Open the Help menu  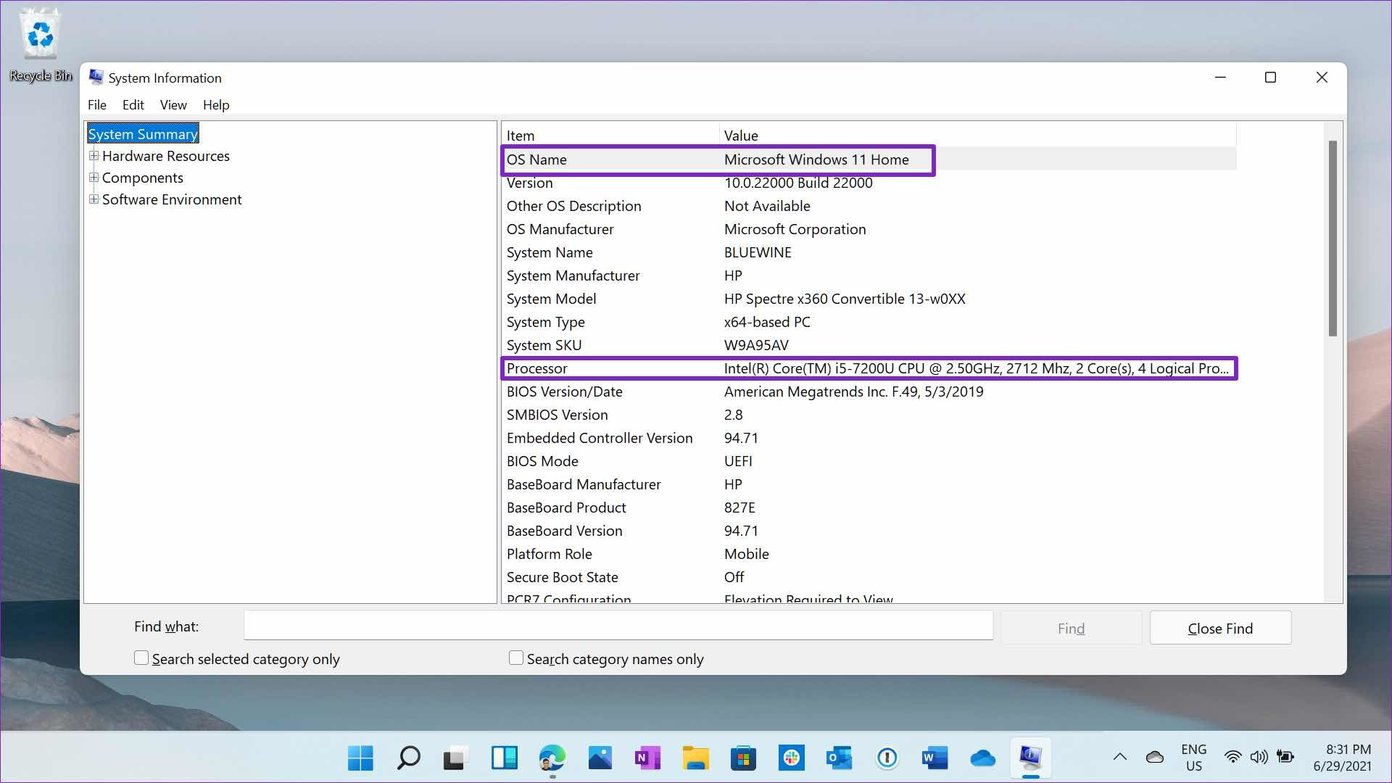pyautogui.click(x=216, y=105)
